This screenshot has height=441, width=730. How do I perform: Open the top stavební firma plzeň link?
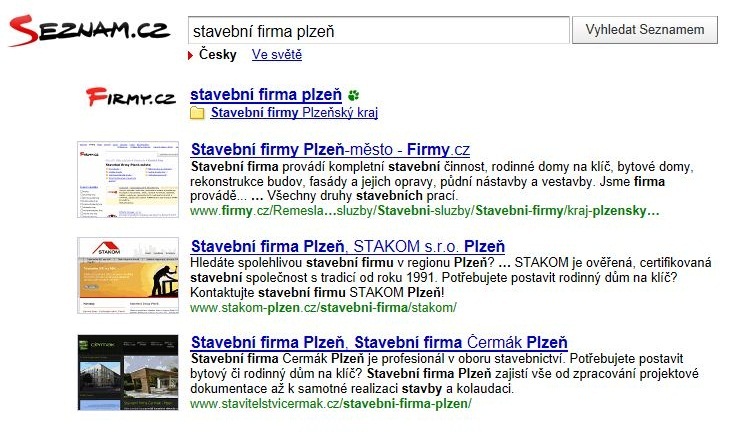(x=266, y=95)
